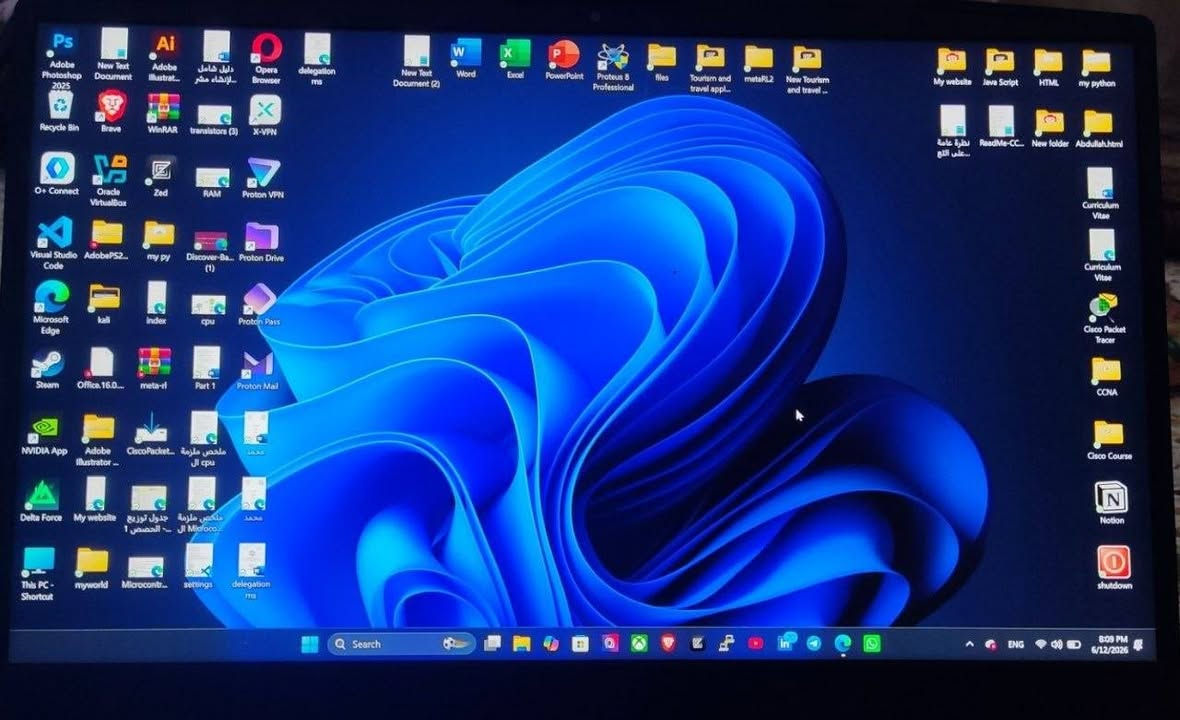Launch Cisco Packet Tracer

(1104, 319)
